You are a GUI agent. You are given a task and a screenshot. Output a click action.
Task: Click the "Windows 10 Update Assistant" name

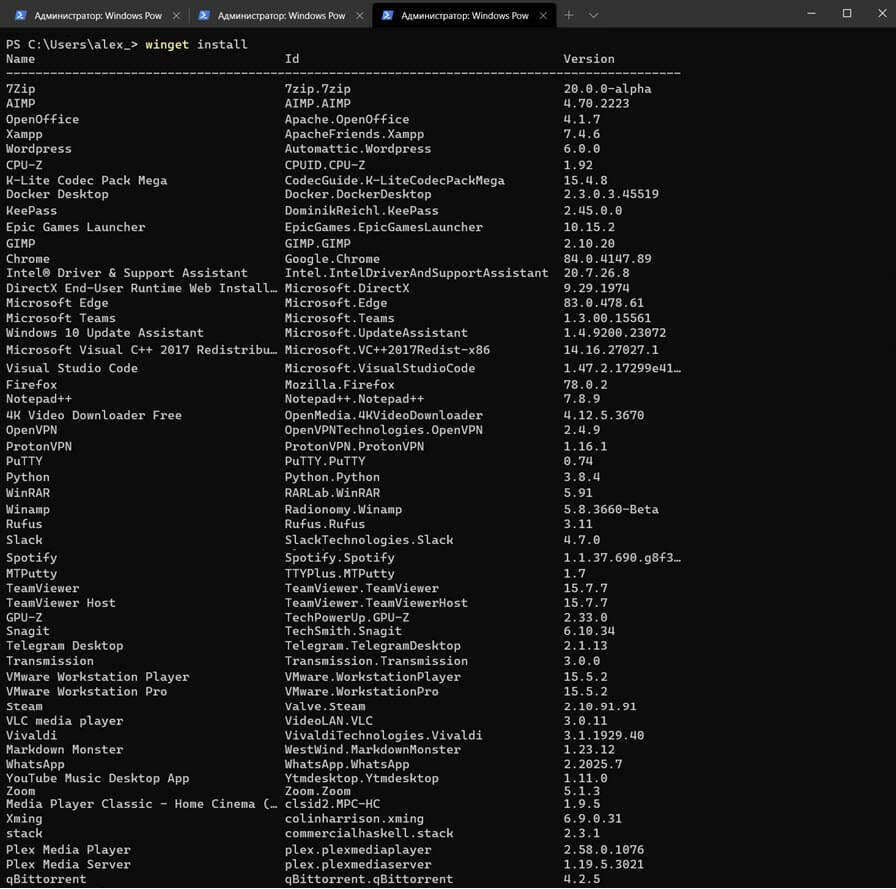(x=105, y=333)
